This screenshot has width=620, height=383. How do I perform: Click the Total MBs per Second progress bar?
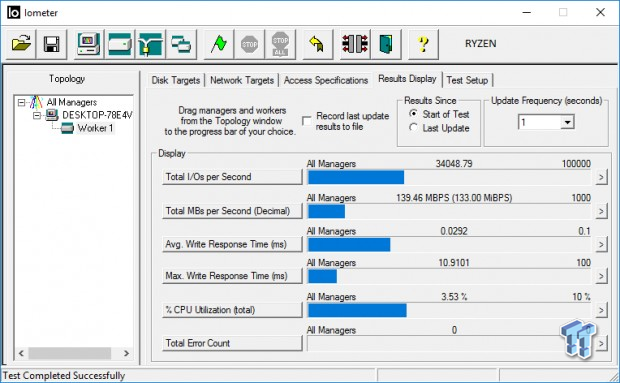(x=449, y=211)
